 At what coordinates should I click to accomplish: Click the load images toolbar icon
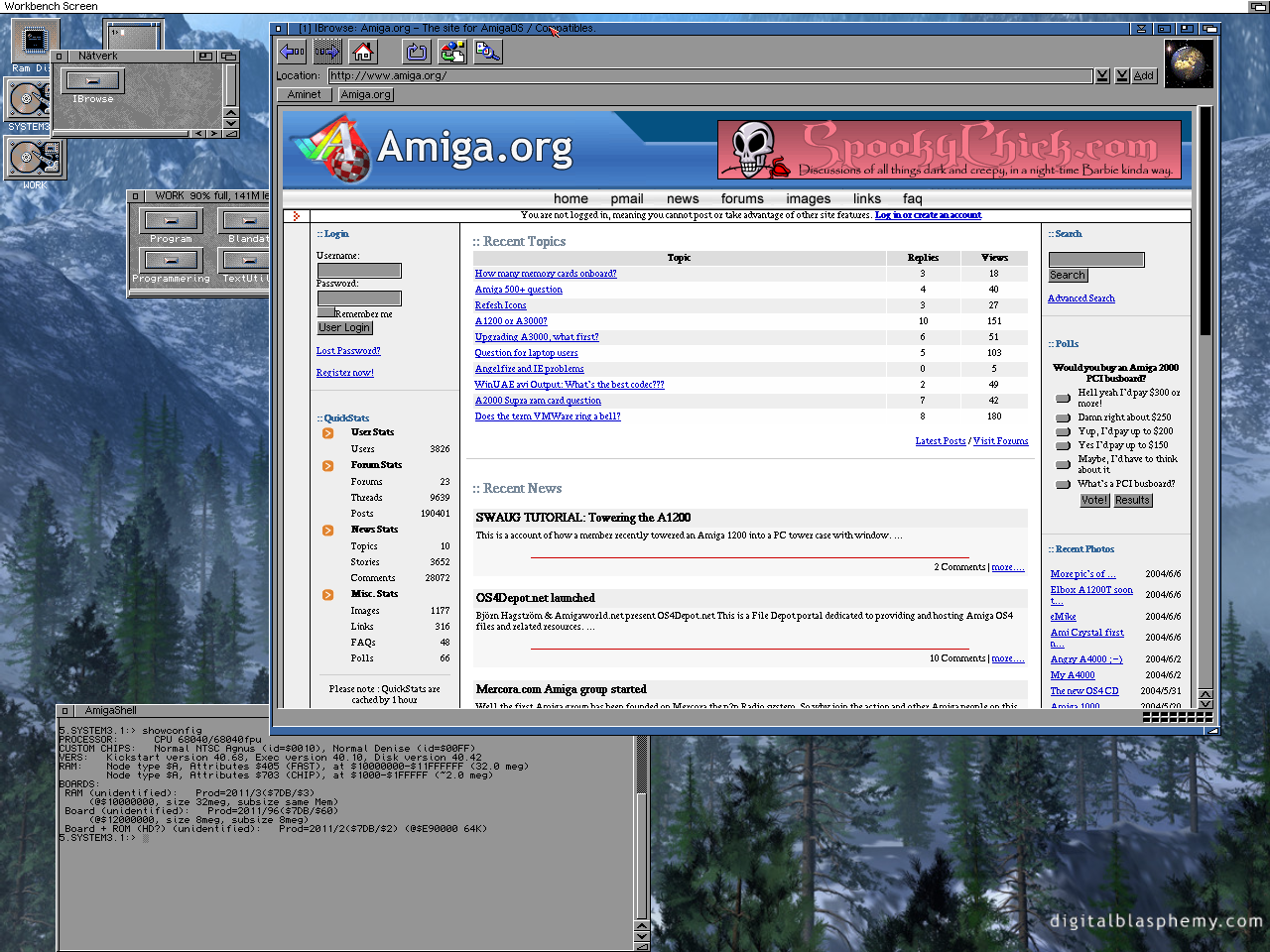click(x=452, y=52)
